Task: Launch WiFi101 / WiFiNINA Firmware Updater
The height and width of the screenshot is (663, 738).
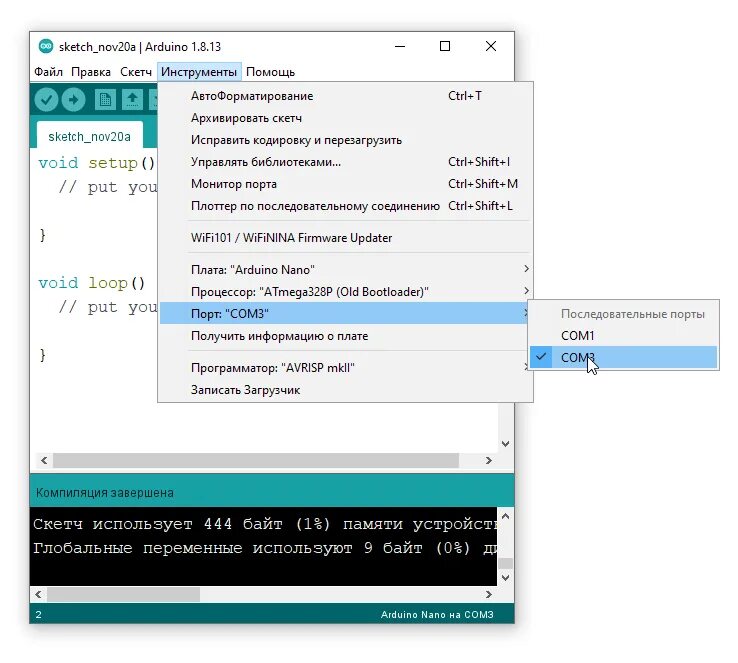Action: [346, 238]
